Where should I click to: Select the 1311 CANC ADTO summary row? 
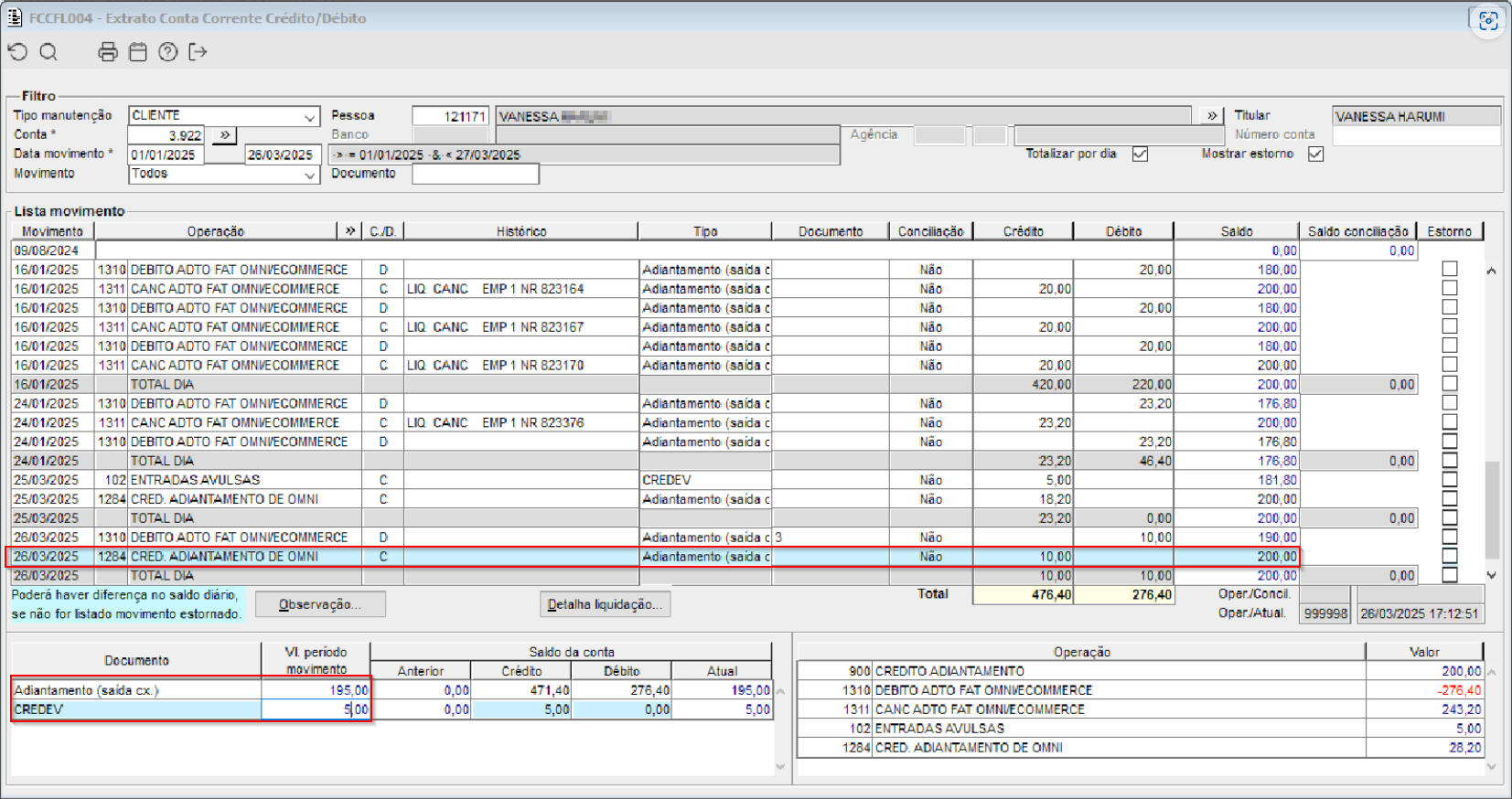pos(1141,709)
